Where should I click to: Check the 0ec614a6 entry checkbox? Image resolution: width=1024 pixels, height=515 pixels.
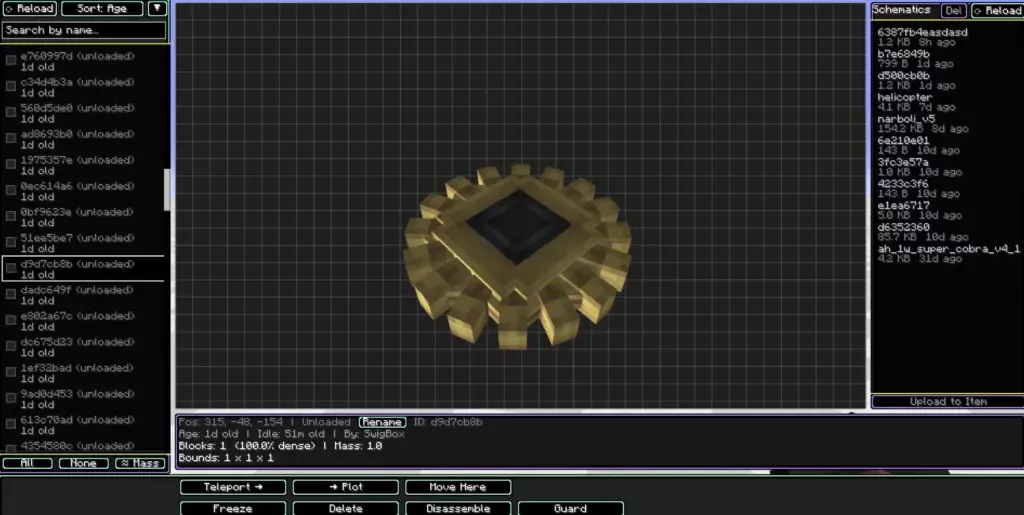pos(11,190)
